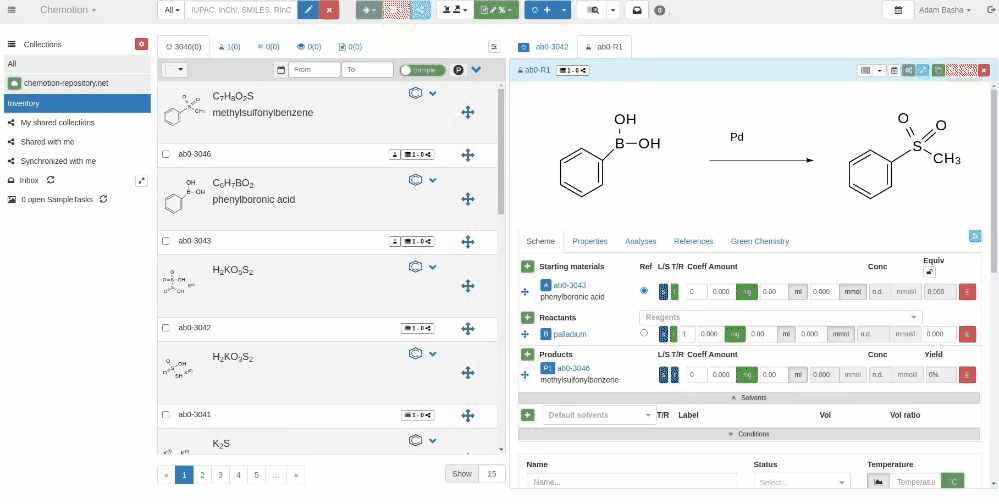Switch to the Green Chemistry tab
Image resolution: width=999 pixels, height=504 pixels.
pos(759,241)
